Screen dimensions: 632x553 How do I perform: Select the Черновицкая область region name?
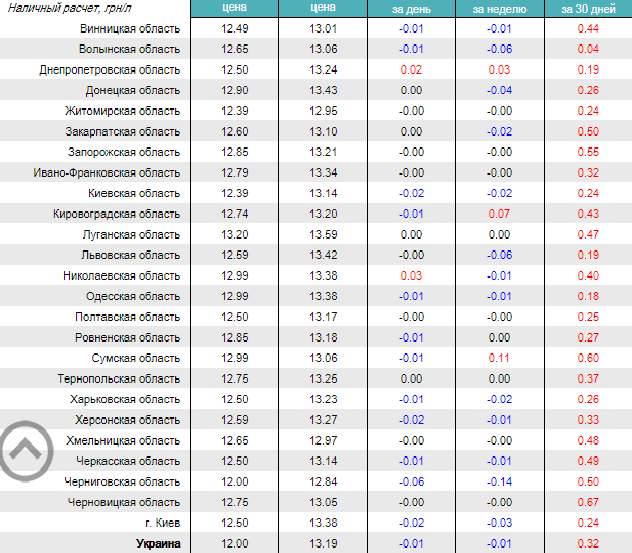point(124,502)
